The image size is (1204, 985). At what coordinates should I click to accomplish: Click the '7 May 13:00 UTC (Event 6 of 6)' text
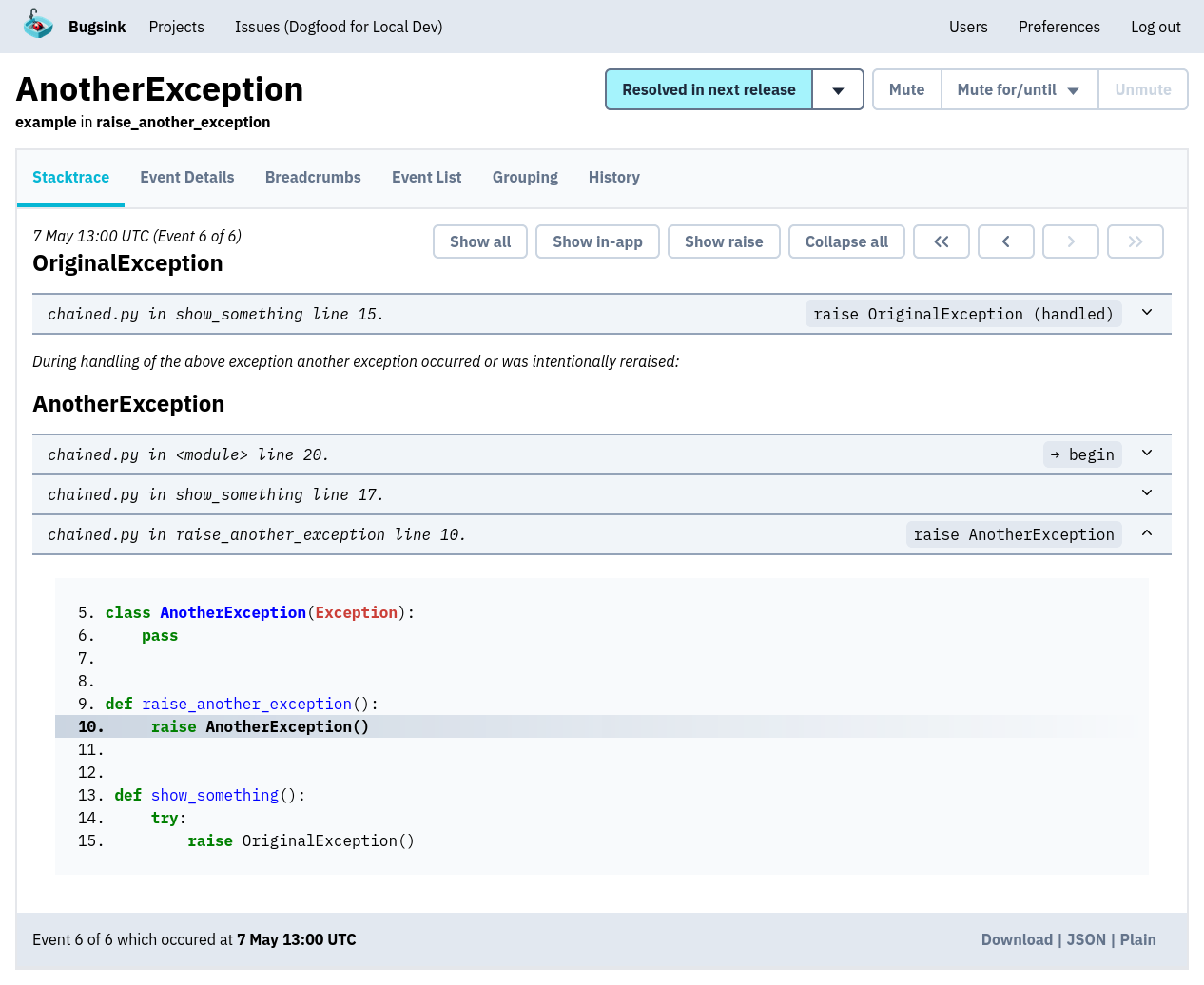137,236
